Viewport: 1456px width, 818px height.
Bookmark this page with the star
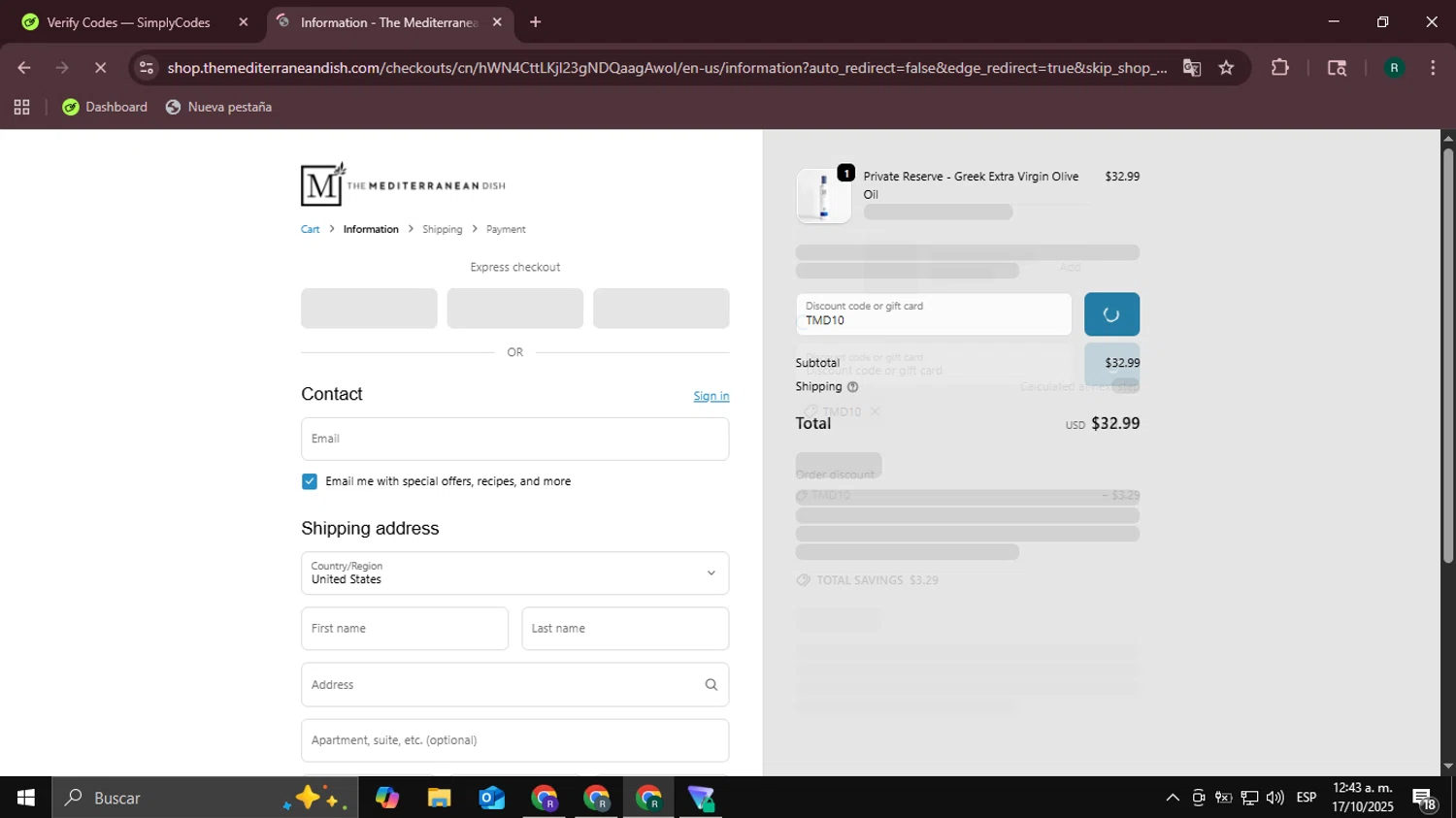[x=1226, y=68]
